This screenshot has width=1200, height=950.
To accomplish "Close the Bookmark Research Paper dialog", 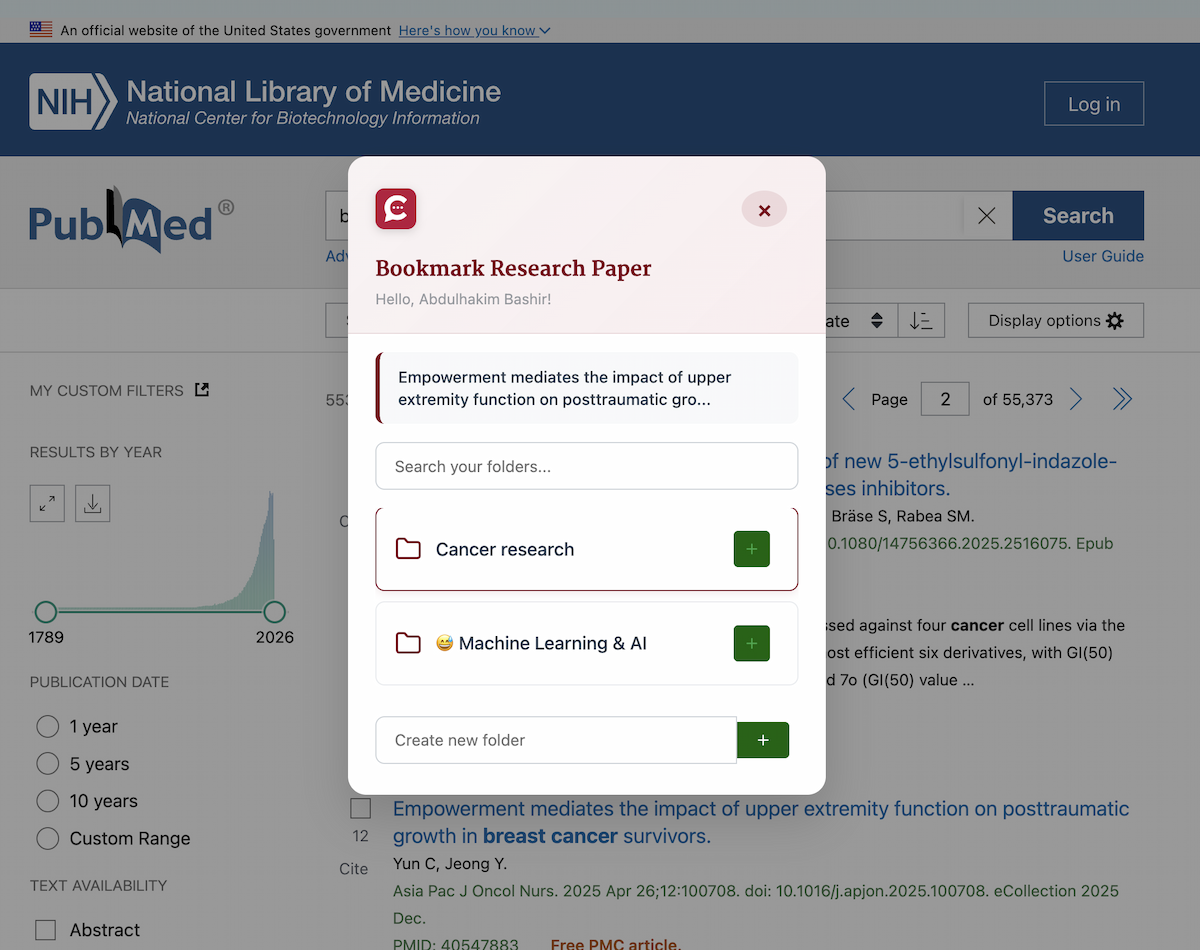I will click(764, 210).
